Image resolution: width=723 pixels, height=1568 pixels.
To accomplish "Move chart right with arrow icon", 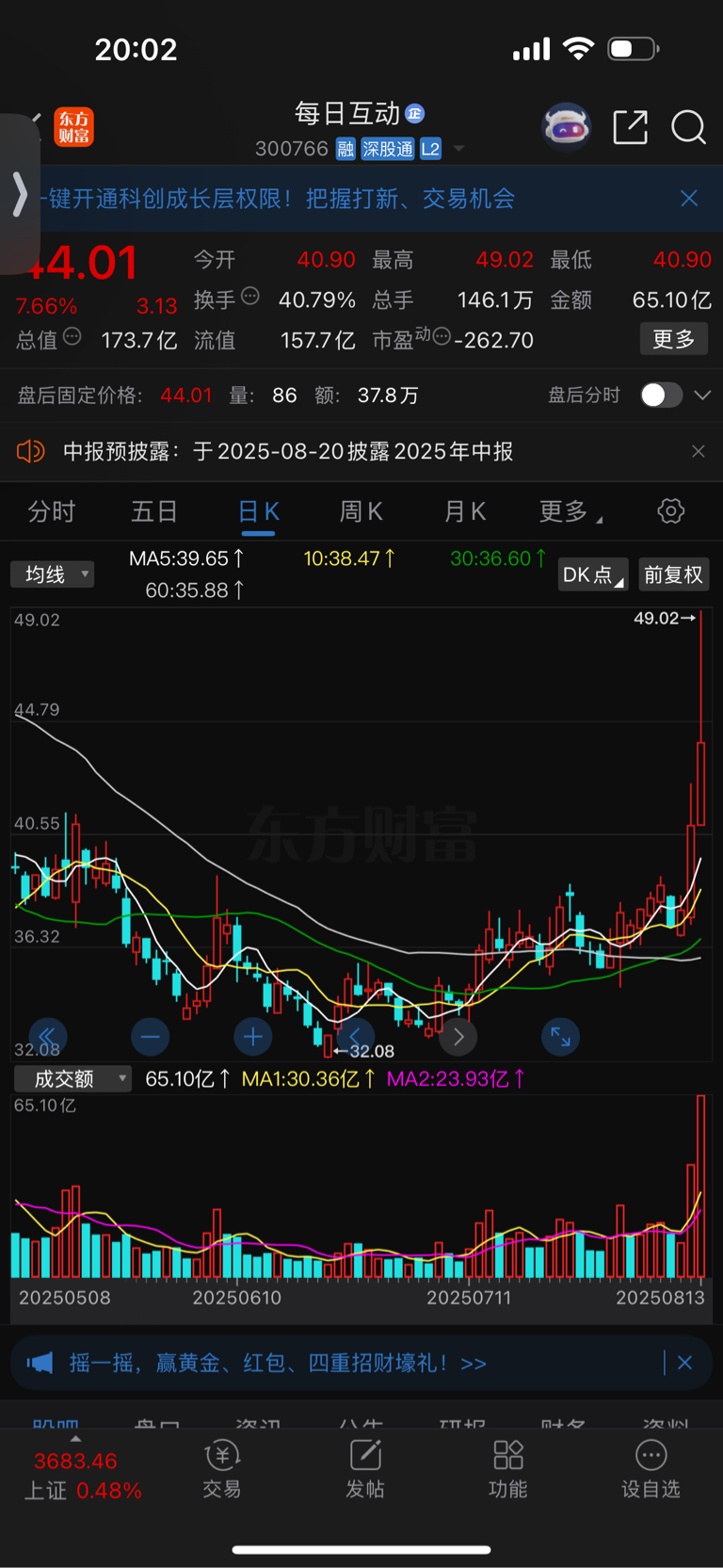I will pos(458,1037).
